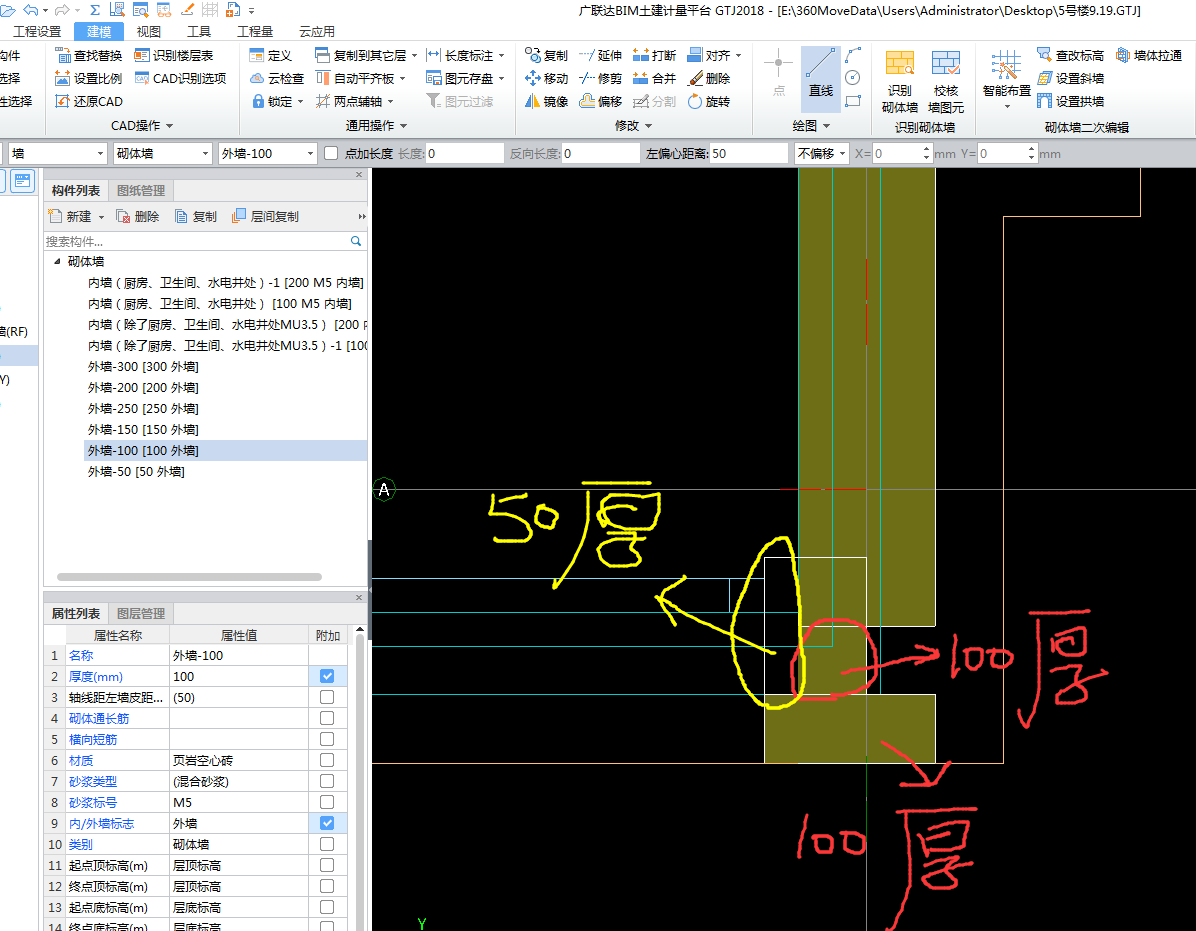The width and height of the screenshot is (1196, 931).
Task: Click 墙体拉通 wall extend-through tool
Action: (1149, 56)
